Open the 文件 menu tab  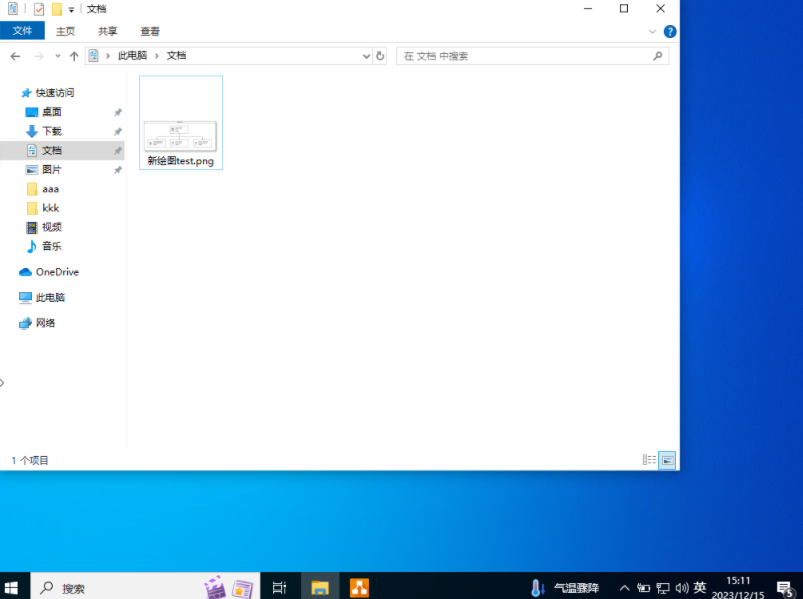(22, 31)
